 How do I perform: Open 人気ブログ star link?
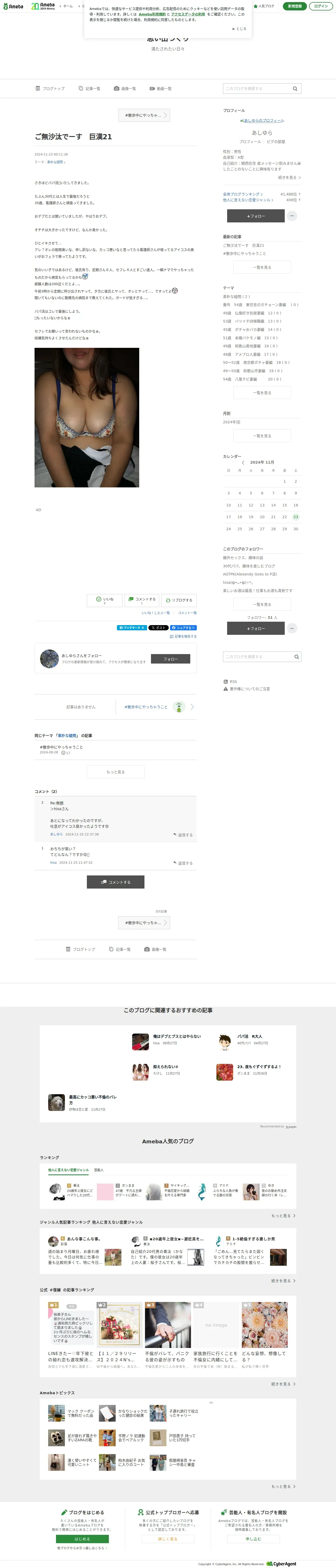click(x=264, y=6)
